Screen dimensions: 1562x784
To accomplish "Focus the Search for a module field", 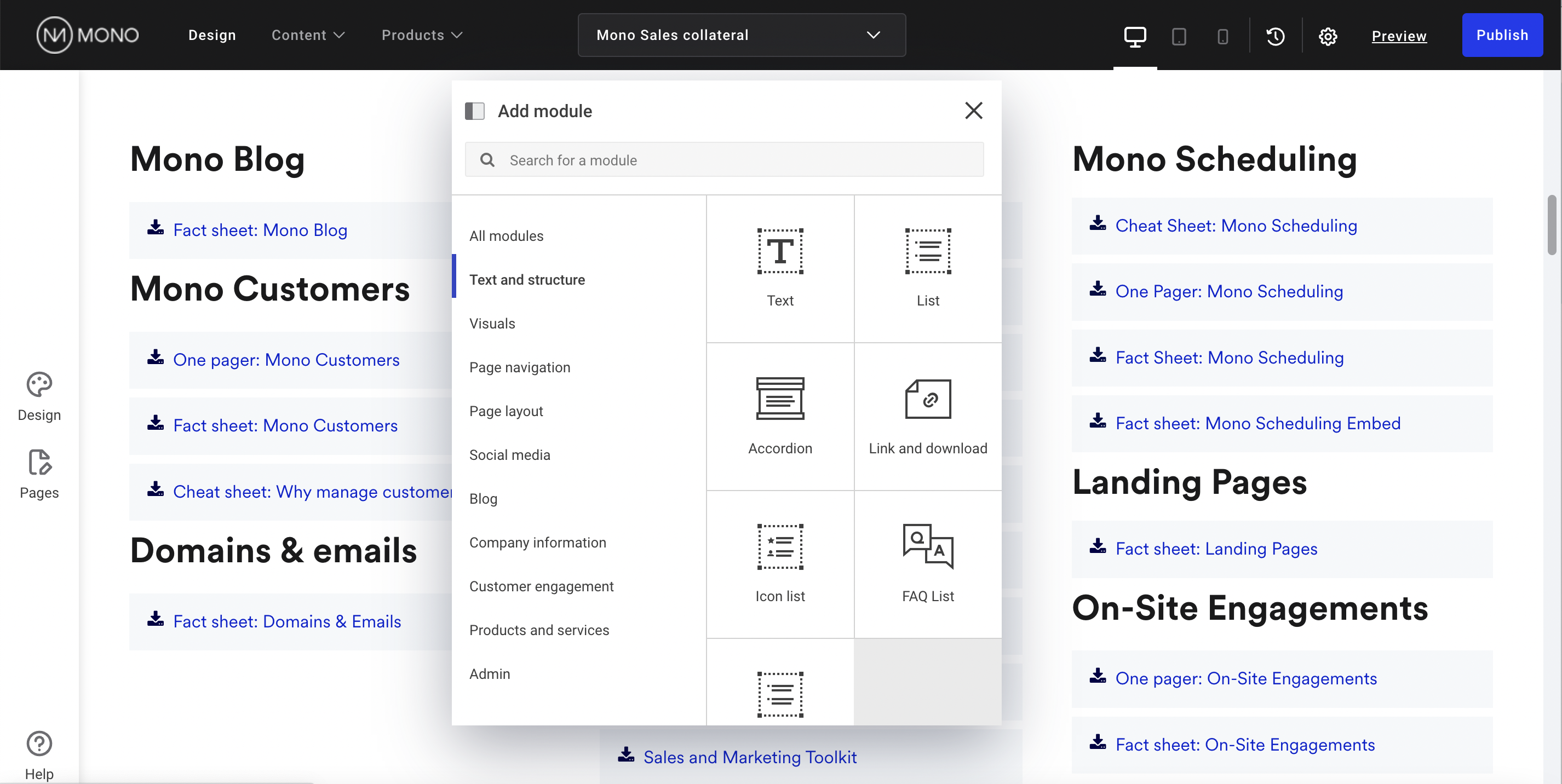I will (724, 159).
